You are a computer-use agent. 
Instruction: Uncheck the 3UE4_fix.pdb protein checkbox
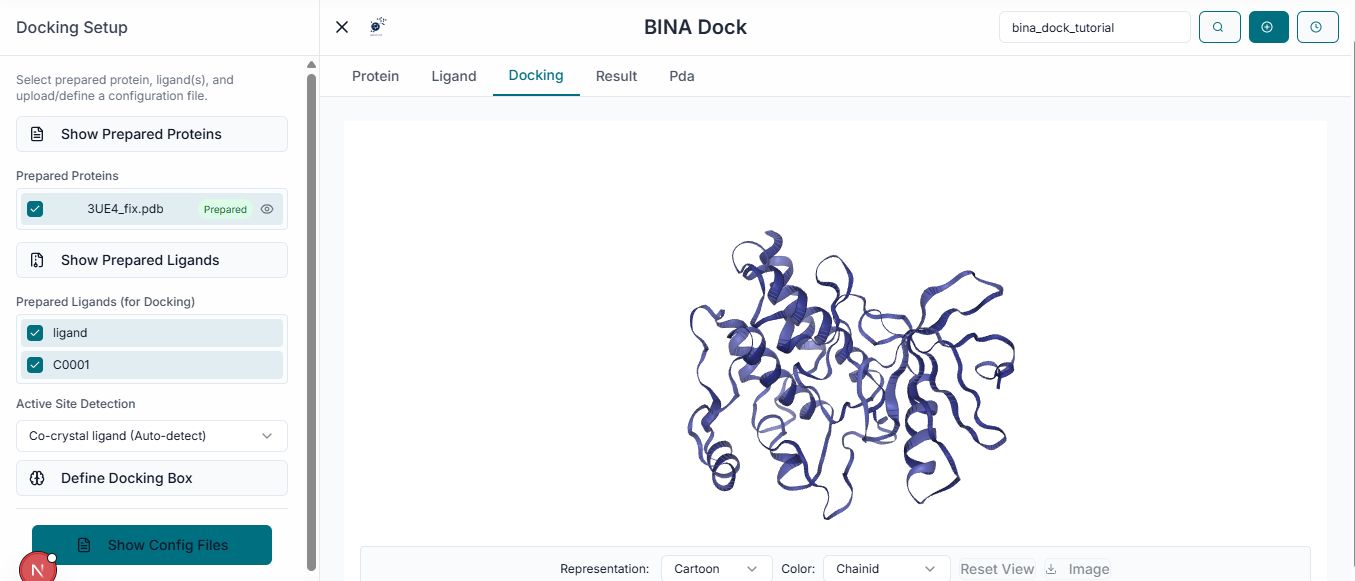(x=34, y=209)
